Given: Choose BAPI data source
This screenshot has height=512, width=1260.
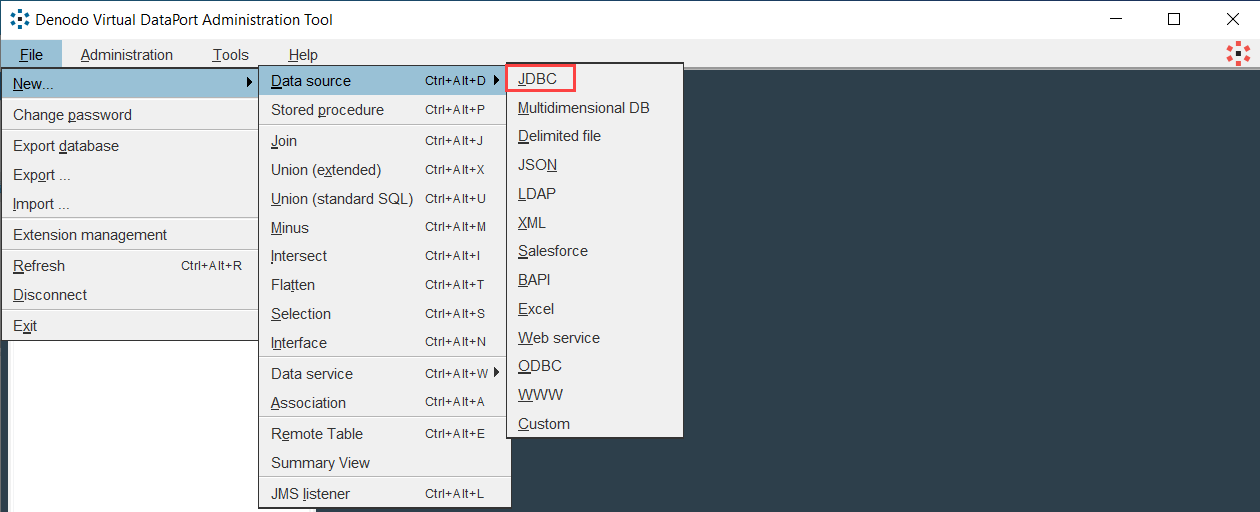Looking at the screenshot, I should coord(595,280).
